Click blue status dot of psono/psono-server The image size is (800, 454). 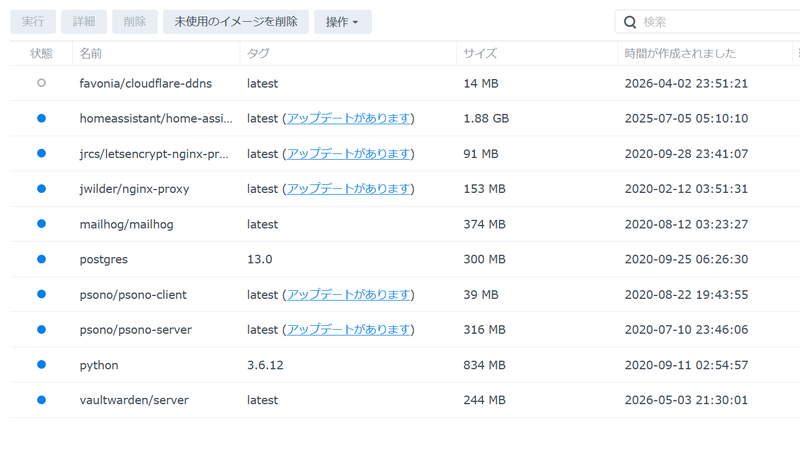(41, 330)
